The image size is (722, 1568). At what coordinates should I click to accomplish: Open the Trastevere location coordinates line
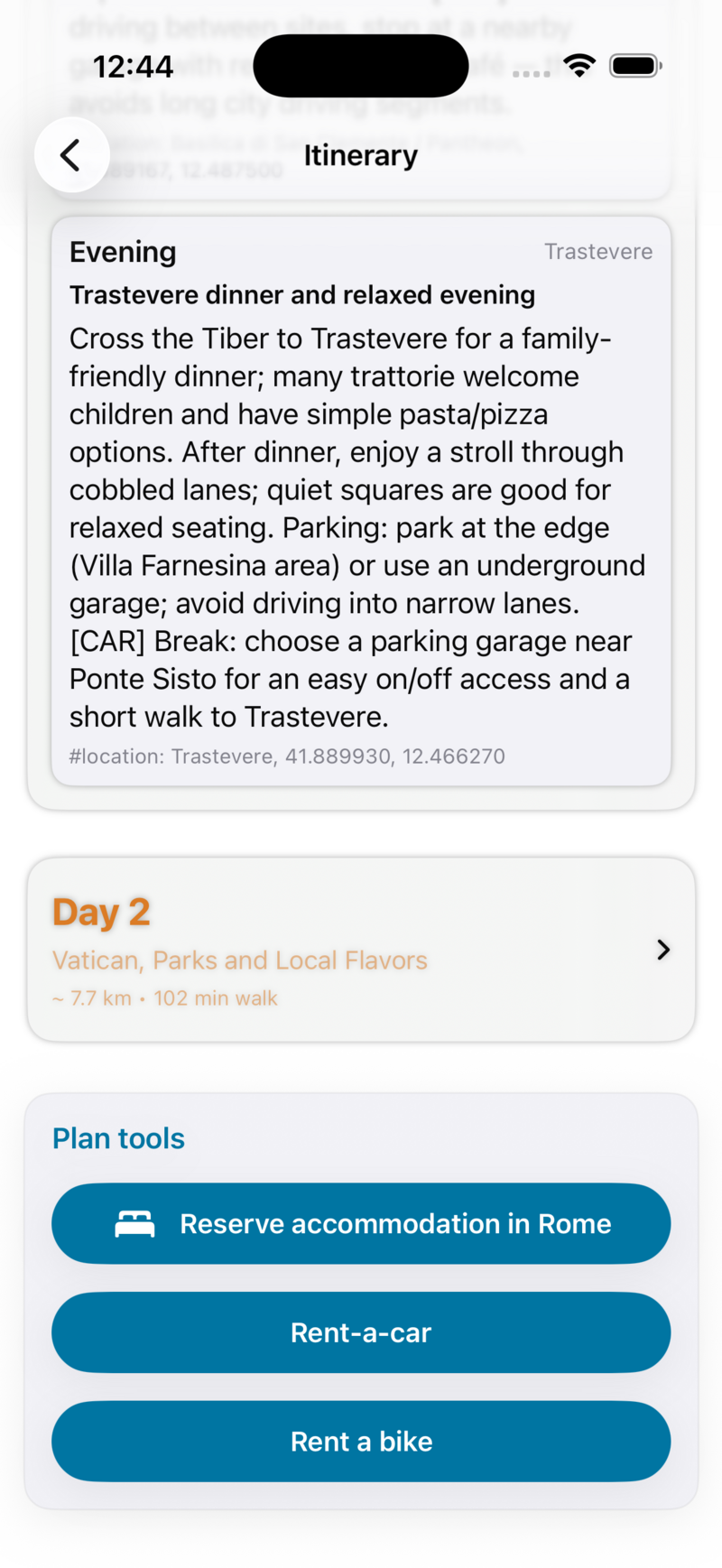(287, 756)
